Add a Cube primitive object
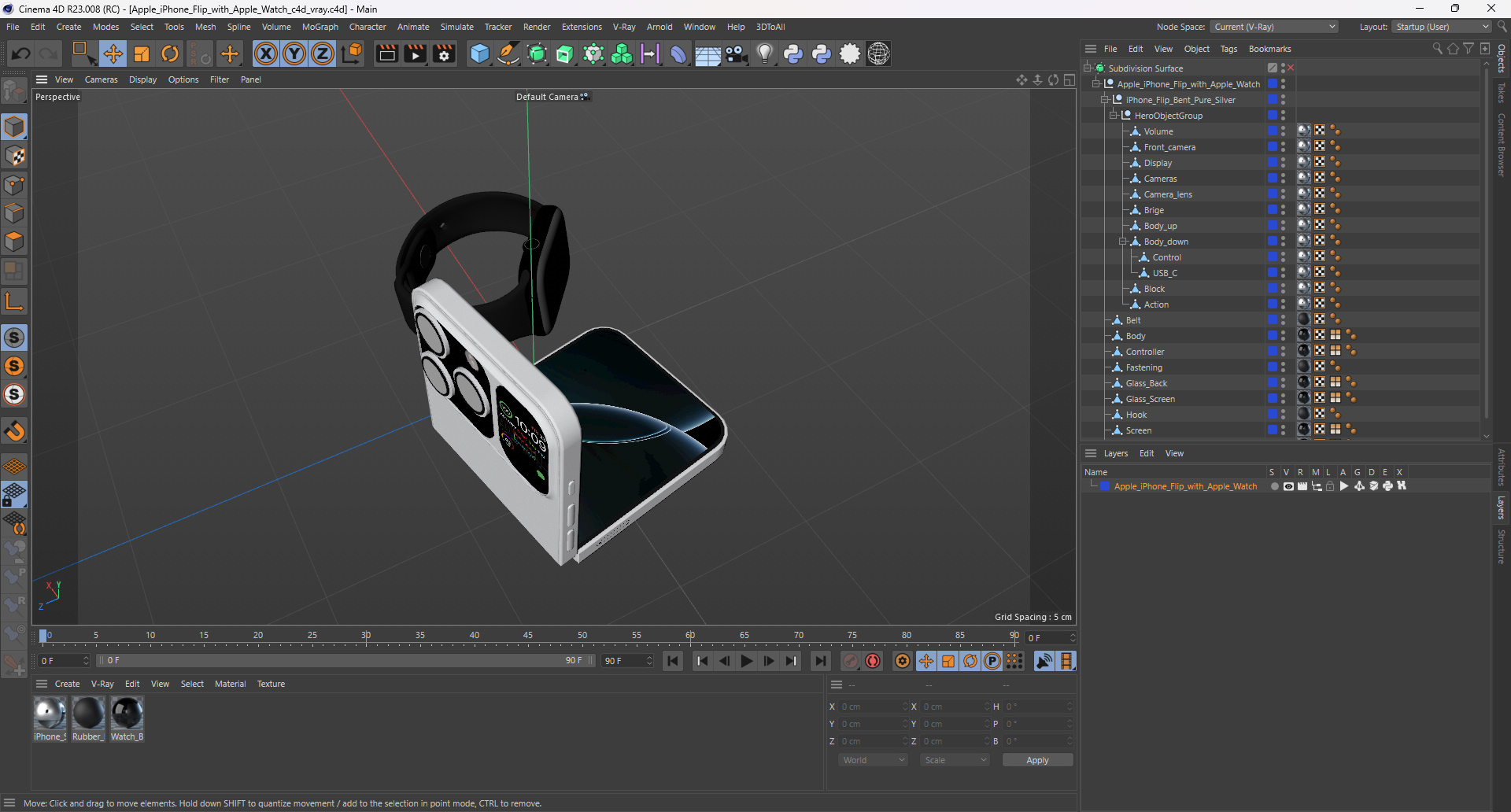The height and width of the screenshot is (812, 1511). [x=479, y=54]
